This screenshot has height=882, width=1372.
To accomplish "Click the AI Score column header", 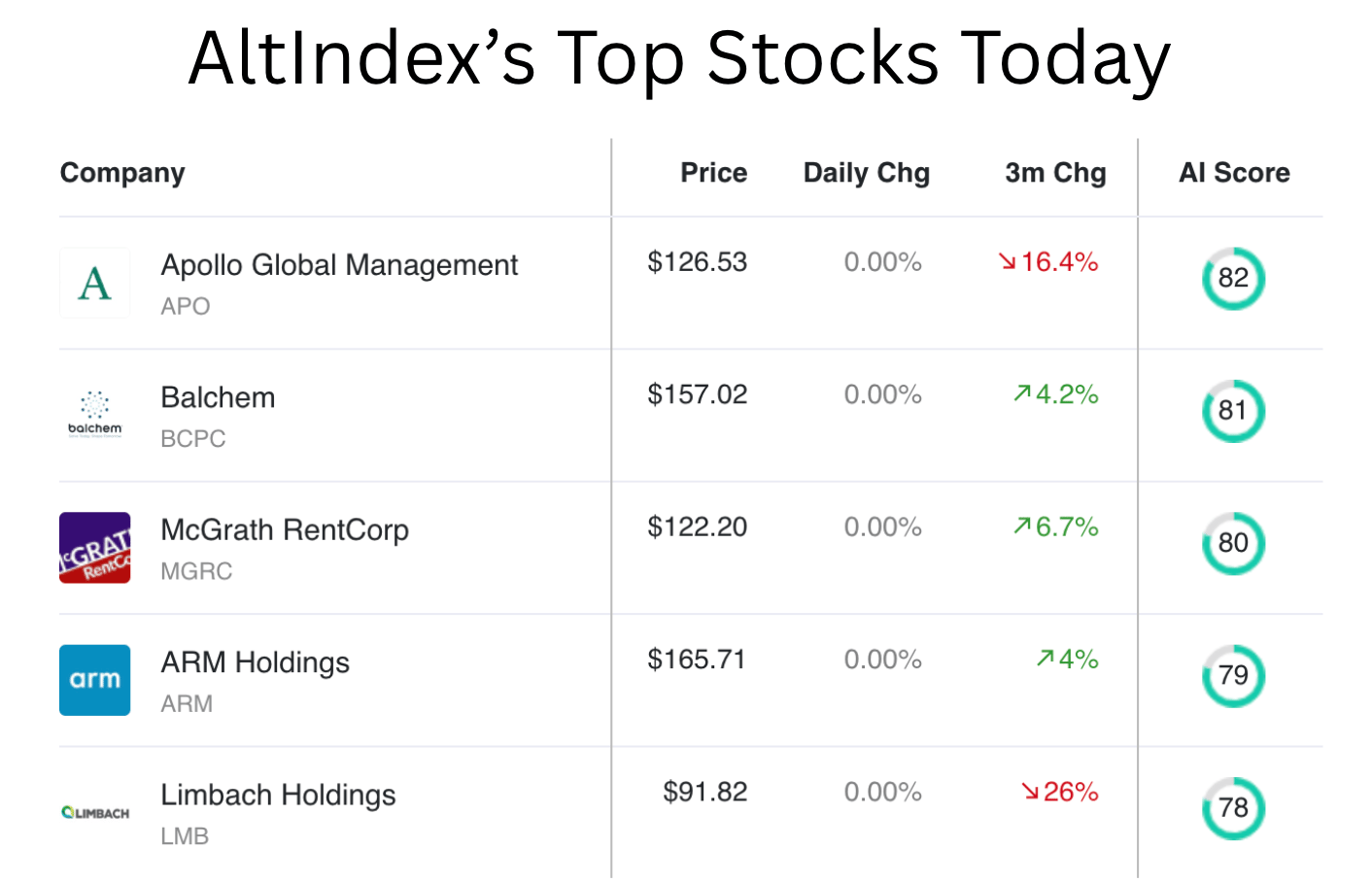I will (x=1234, y=173).
